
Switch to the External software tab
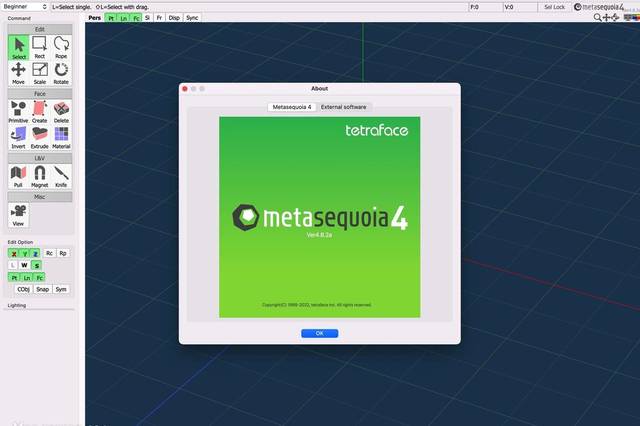pos(343,107)
